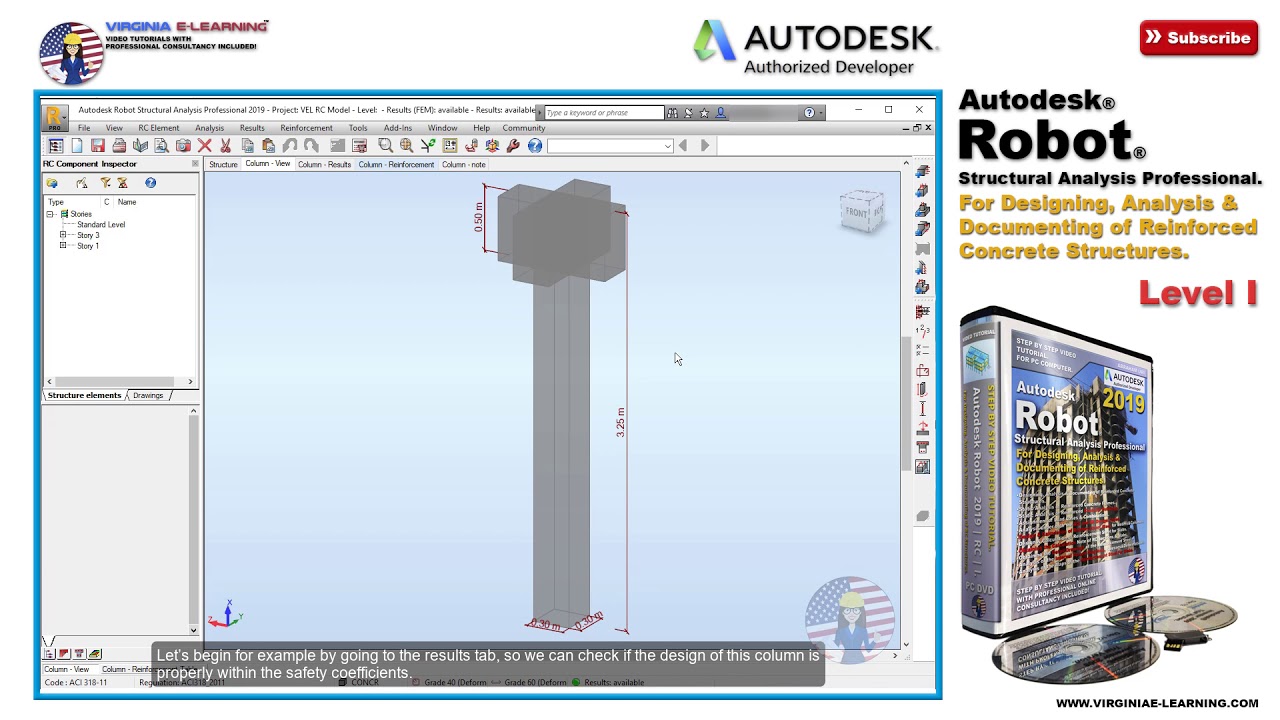Click the 1 2 3 numbering icon in right toolbar
The height and width of the screenshot is (720, 1280).
coord(922,331)
